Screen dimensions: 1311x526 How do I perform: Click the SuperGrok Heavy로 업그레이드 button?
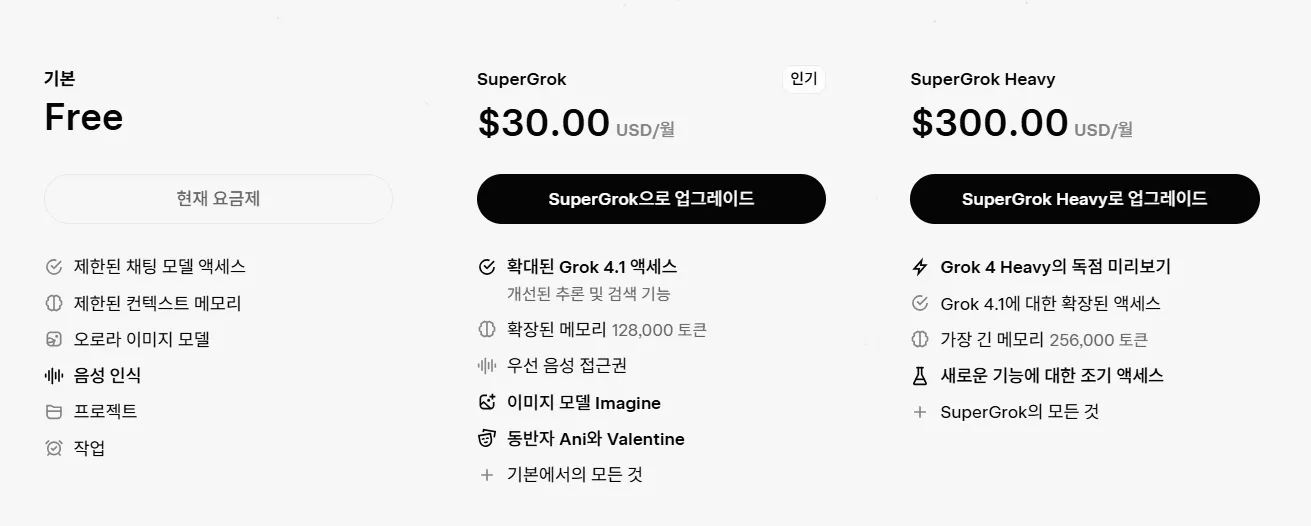(1084, 199)
